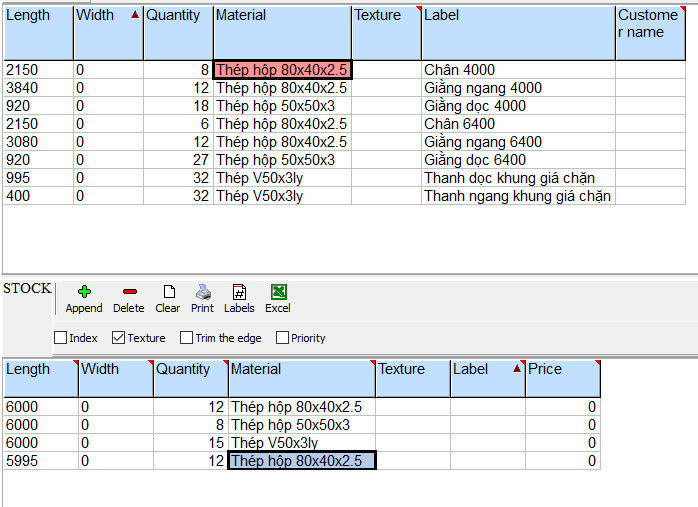Uncheck the Texture checkbox
The width and height of the screenshot is (698, 507).
[119, 338]
